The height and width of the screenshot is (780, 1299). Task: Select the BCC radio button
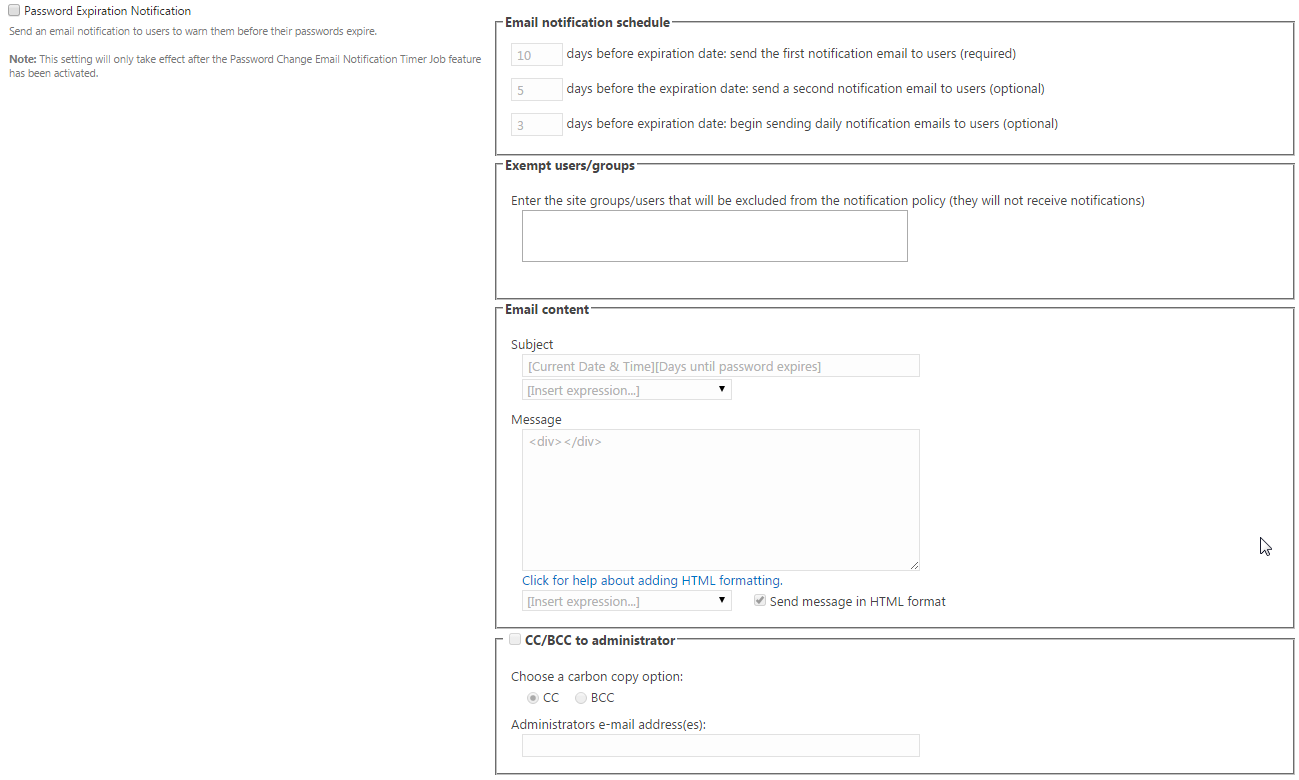[x=581, y=698]
